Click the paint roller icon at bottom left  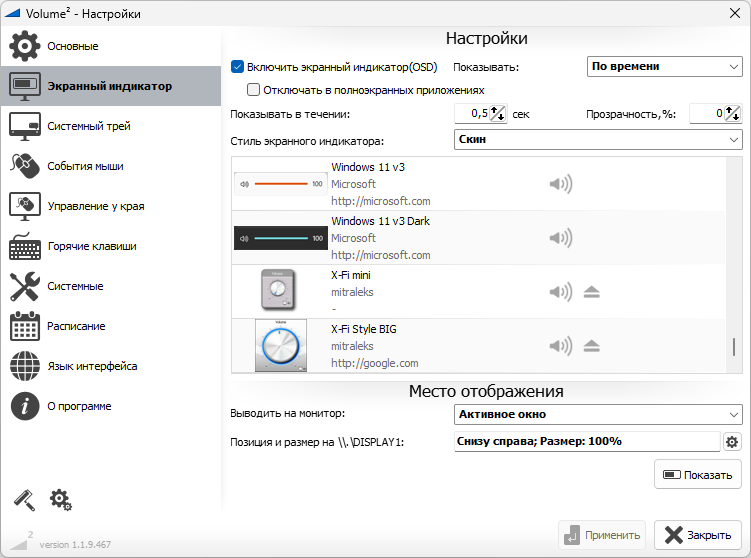click(24, 500)
